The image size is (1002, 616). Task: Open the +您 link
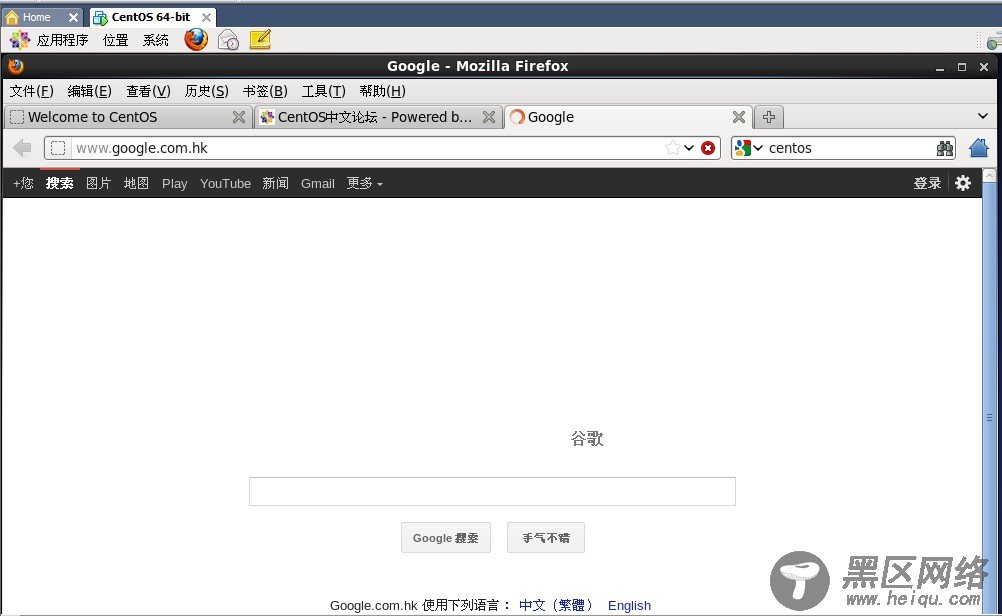(23, 183)
